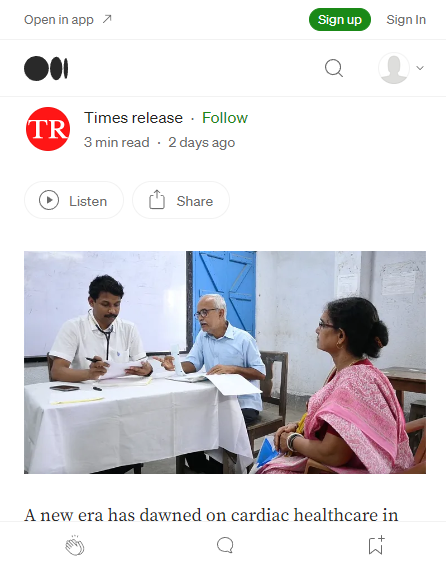The height and width of the screenshot is (561, 446).
Task: Visit the Times release author name
Action: pyautogui.click(x=133, y=118)
